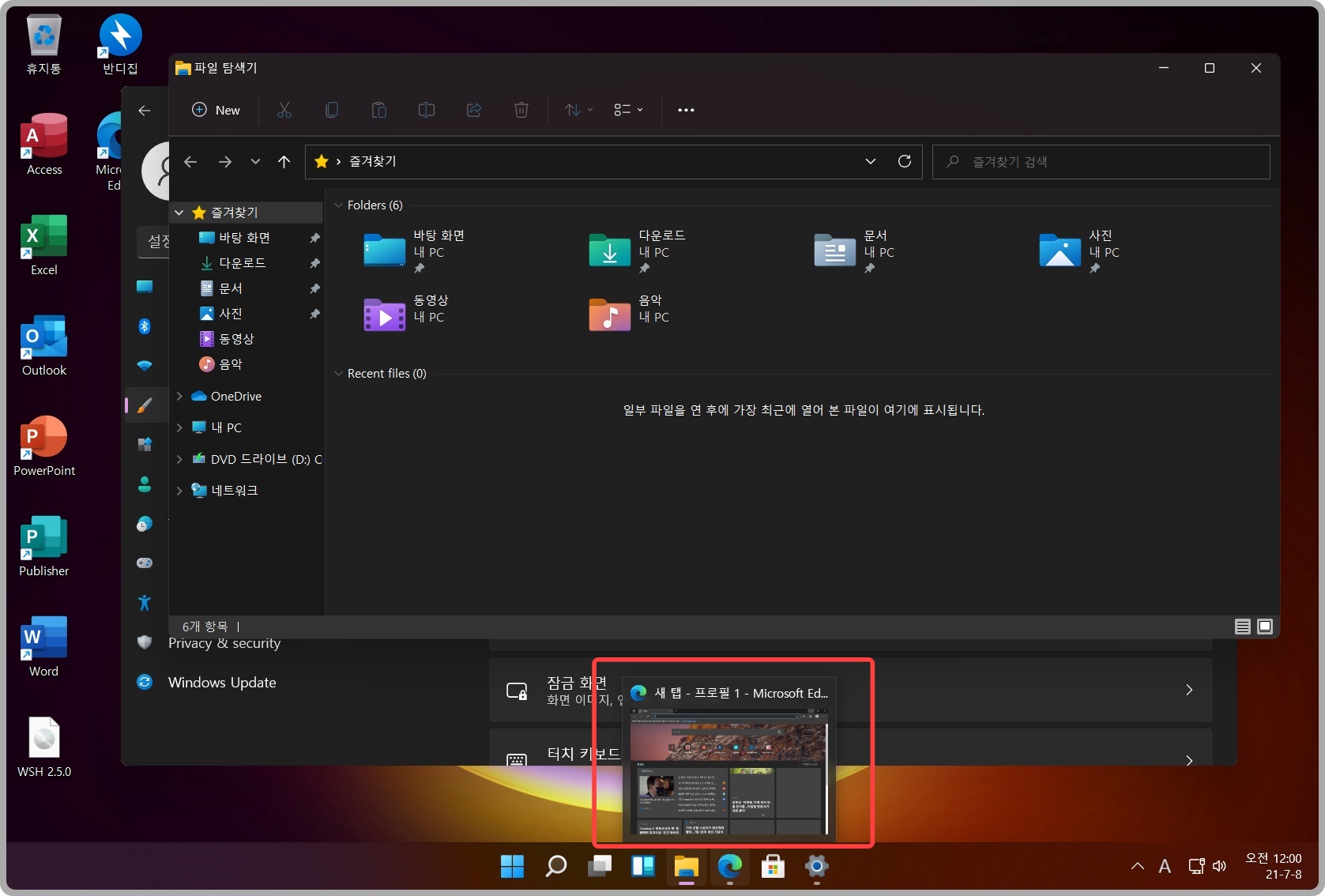Click the Delete trash icon in Explorer toolbar

(x=521, y=110)
